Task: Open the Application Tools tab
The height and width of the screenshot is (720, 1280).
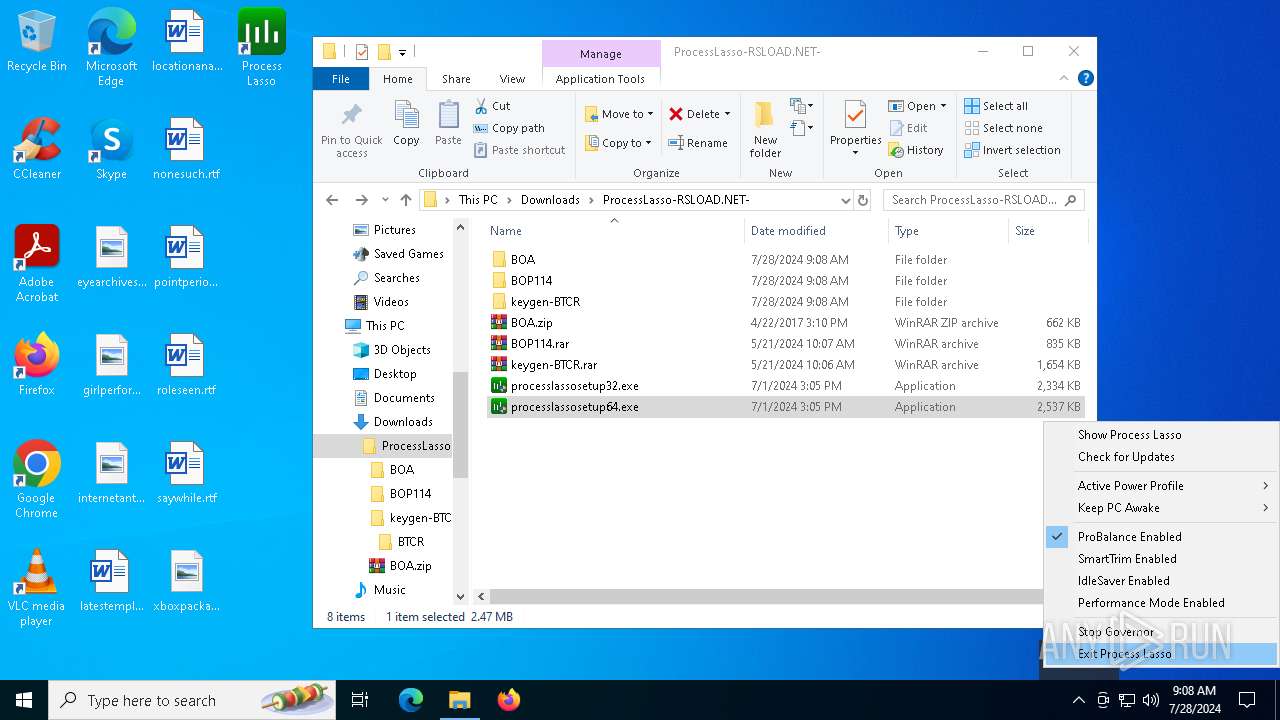Action: click(600, 79)
